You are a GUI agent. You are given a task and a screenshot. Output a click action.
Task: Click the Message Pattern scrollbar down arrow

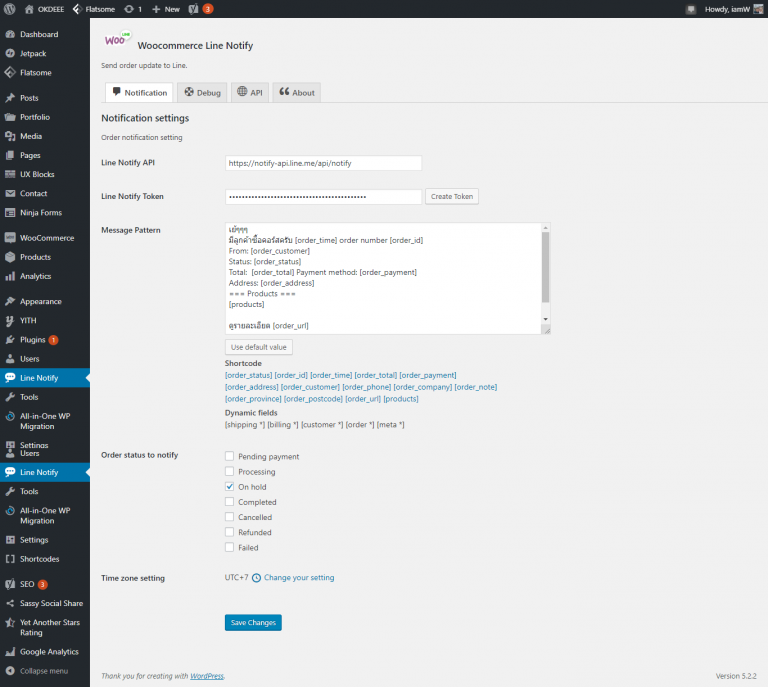pos(545,319)
